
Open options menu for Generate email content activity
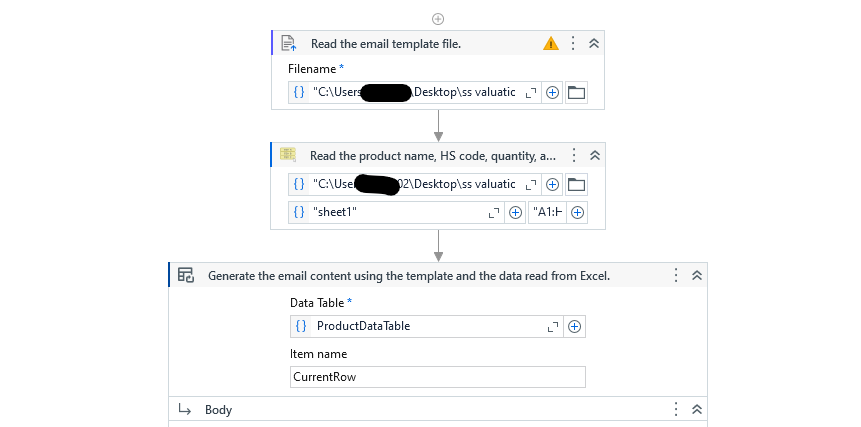[x=676, y=275]
